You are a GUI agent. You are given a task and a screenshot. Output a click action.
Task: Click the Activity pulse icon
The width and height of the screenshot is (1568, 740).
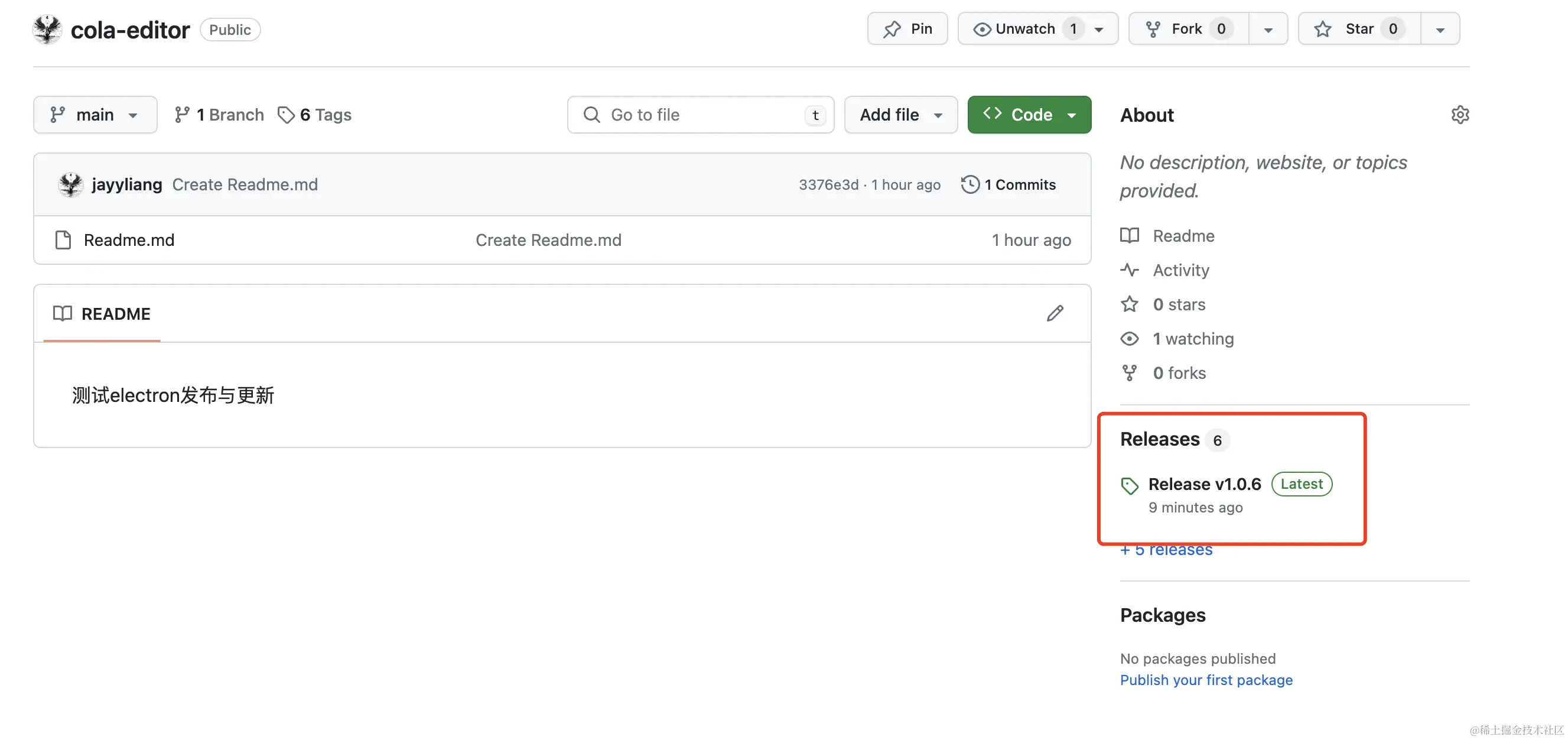(1130, 270)
